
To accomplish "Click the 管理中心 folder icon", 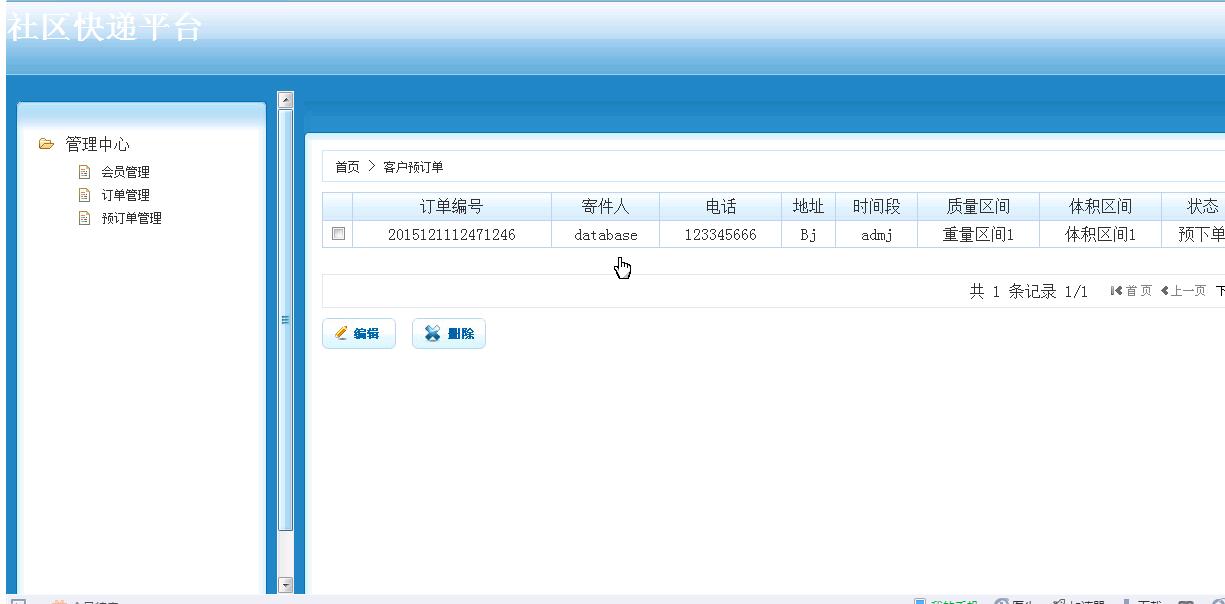I will click(x=46, y=144).
